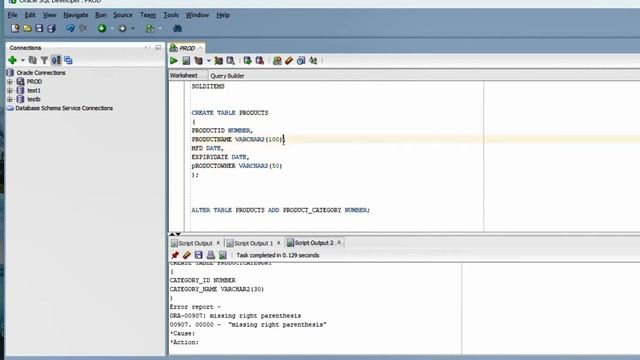Switch to the Script Output tab
The image size is (640, 360).
196,243
